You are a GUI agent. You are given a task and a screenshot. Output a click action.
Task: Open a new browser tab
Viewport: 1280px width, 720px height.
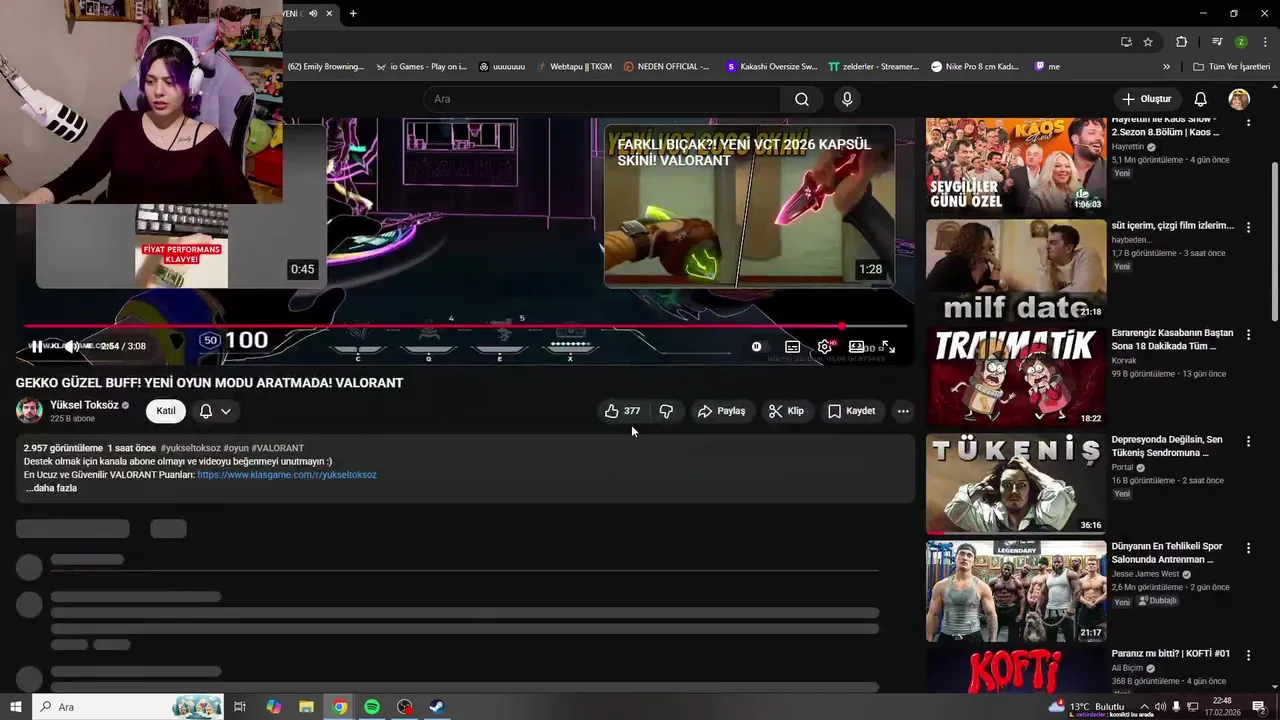point(353,13)
